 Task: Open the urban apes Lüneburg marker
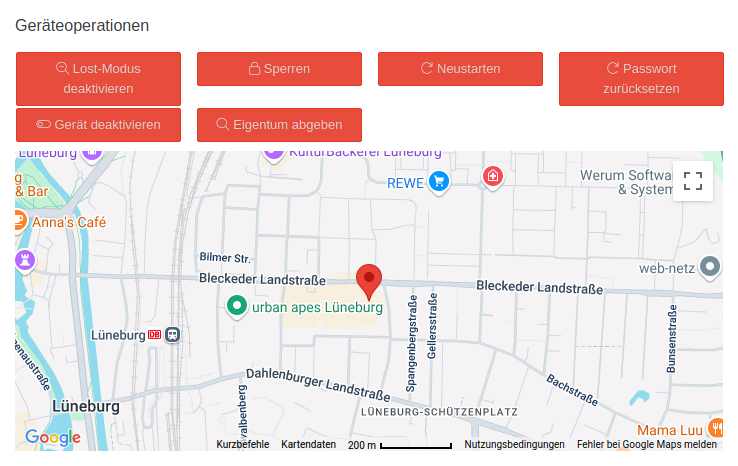click(x=237, y=307)
